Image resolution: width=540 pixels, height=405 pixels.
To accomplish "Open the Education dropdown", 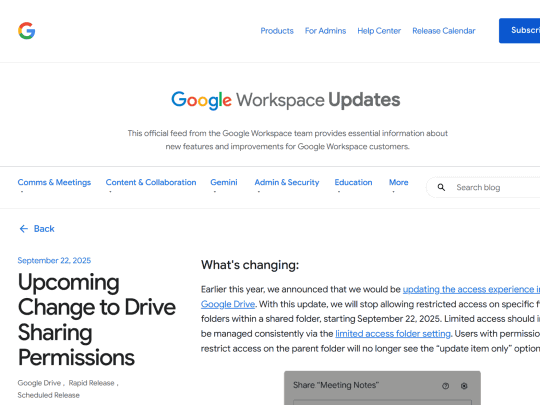I will coord(353,182).
